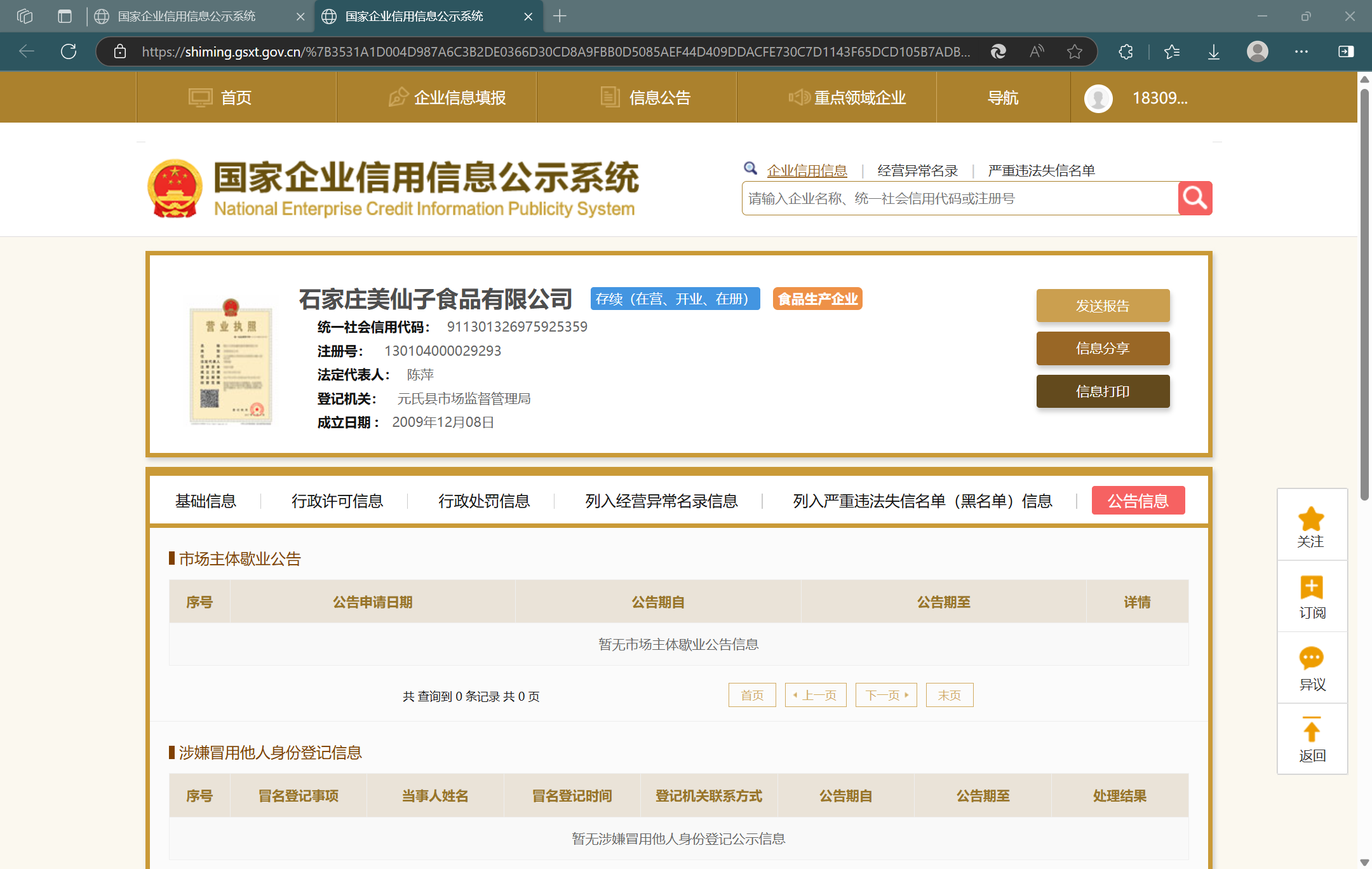Viewport: 1372px width, 869px height.
Task: Switch to 列入严重违法失信名单（黑名单）信息 tab
Action: 922,501
